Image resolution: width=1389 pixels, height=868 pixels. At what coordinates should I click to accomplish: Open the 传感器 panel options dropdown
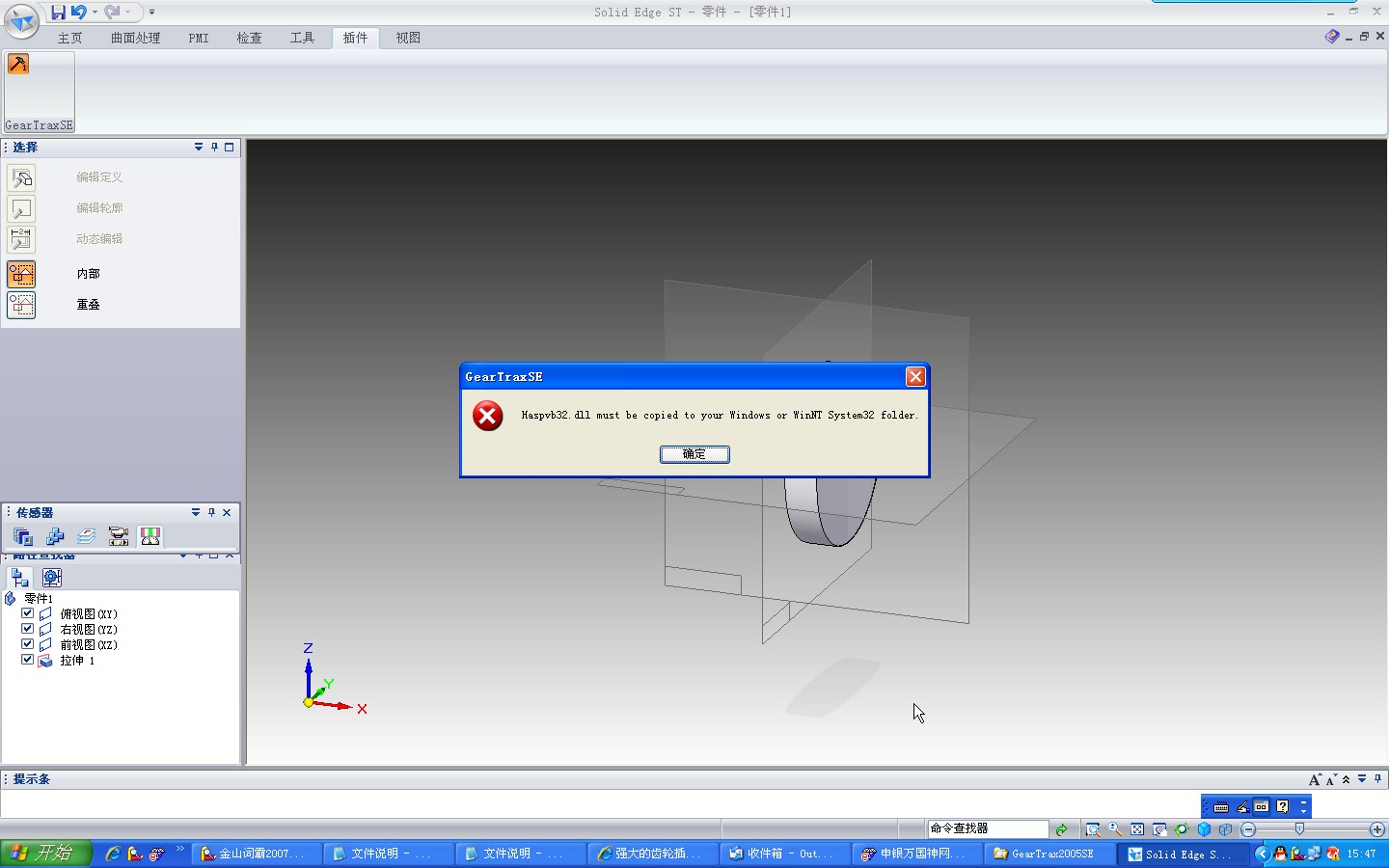click(196, 512)
